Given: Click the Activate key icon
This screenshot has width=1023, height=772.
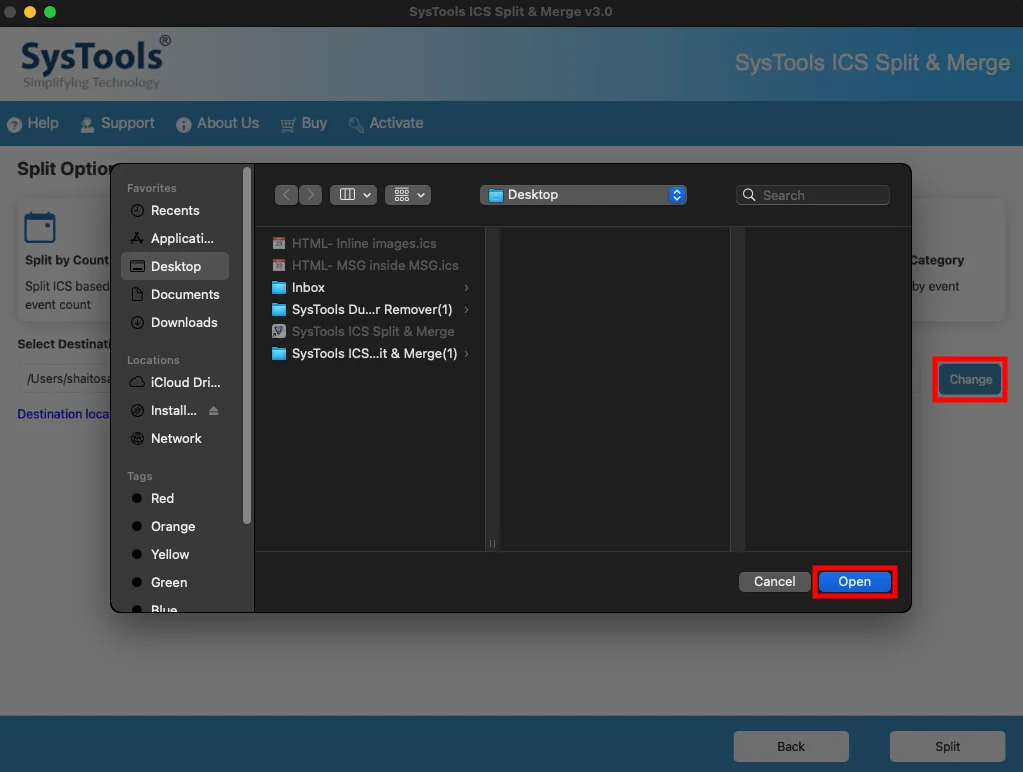Looking at the screenshot, I should 356,125.
